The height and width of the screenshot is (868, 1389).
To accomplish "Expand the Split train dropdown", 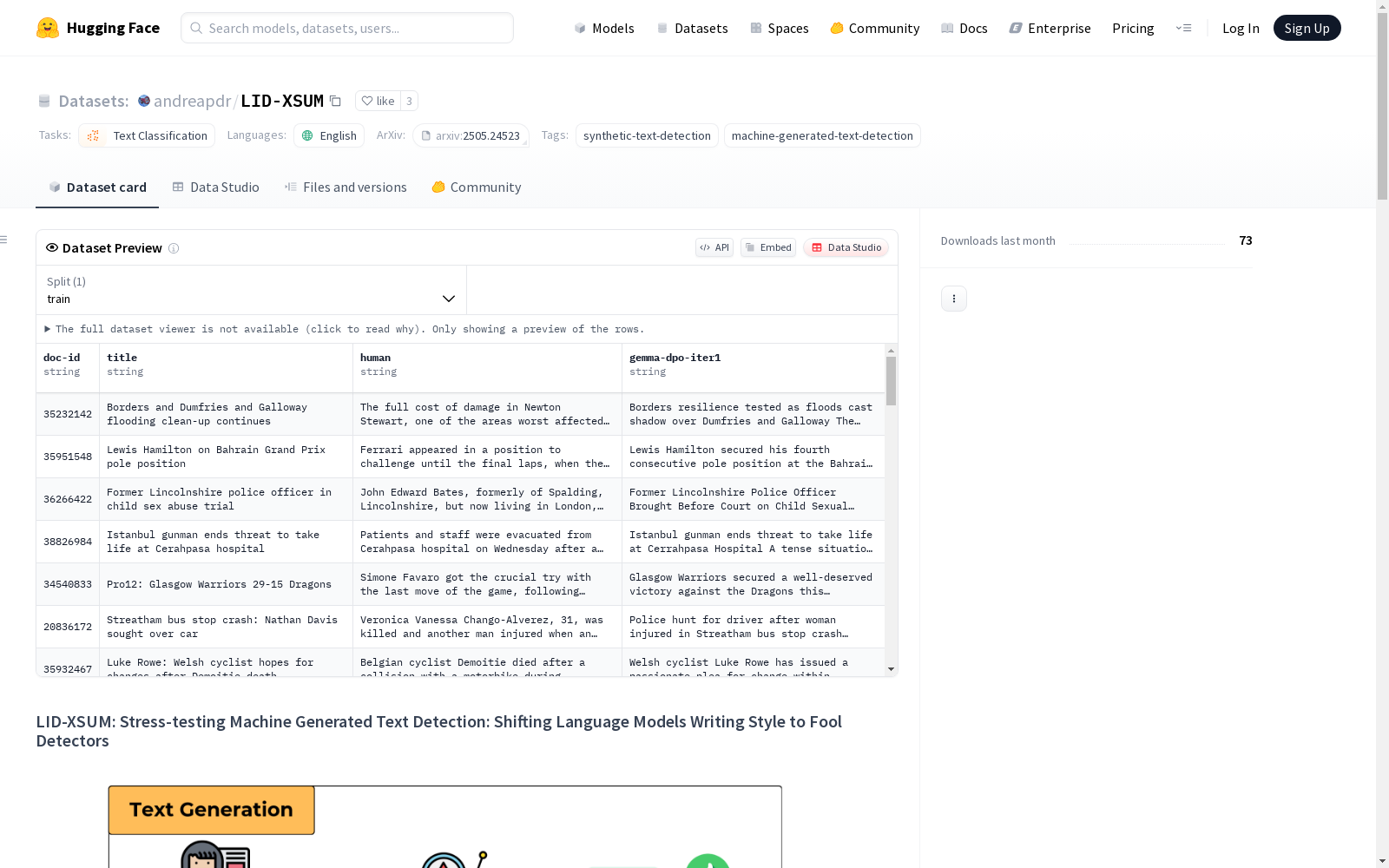I will tap(252, 290).
